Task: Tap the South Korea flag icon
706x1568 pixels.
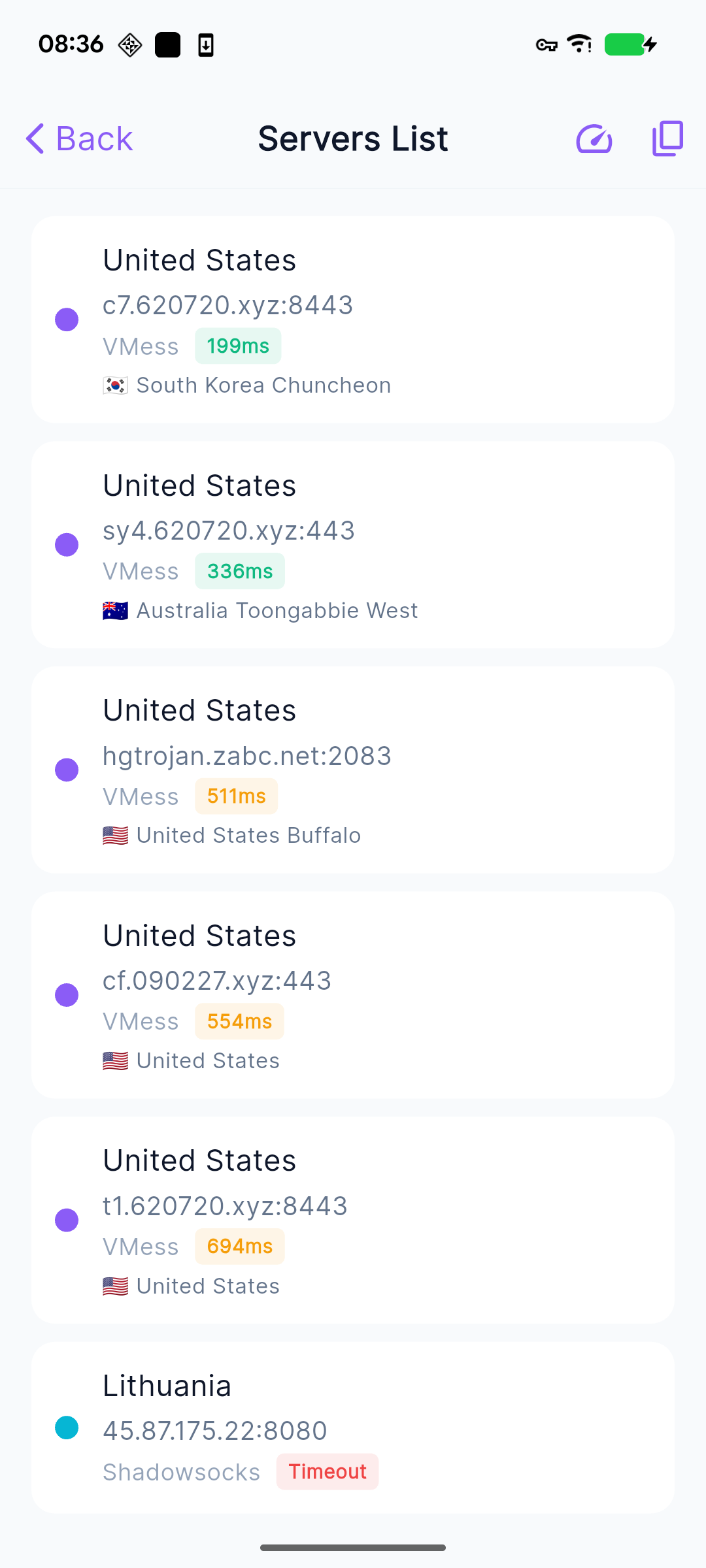Action: point(116,385)
